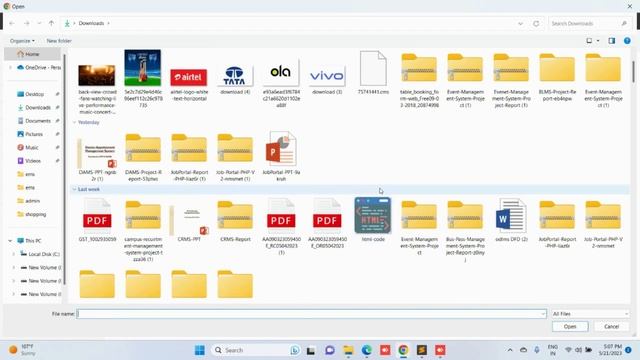This screenshot has height=360, width=640.
Task: Open the dialog help icon
Action: tap(627, 41)
